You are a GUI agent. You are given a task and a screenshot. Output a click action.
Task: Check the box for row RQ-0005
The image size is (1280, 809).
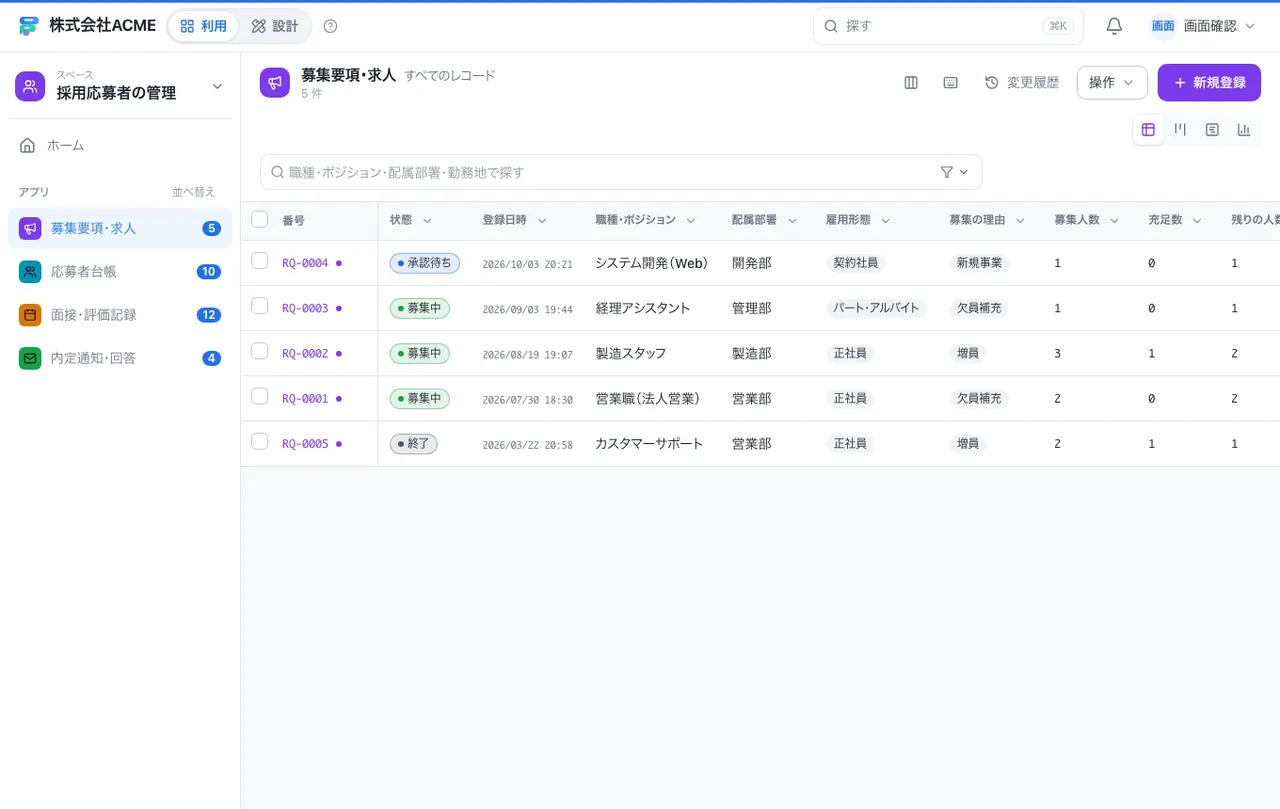coord(260,441)
